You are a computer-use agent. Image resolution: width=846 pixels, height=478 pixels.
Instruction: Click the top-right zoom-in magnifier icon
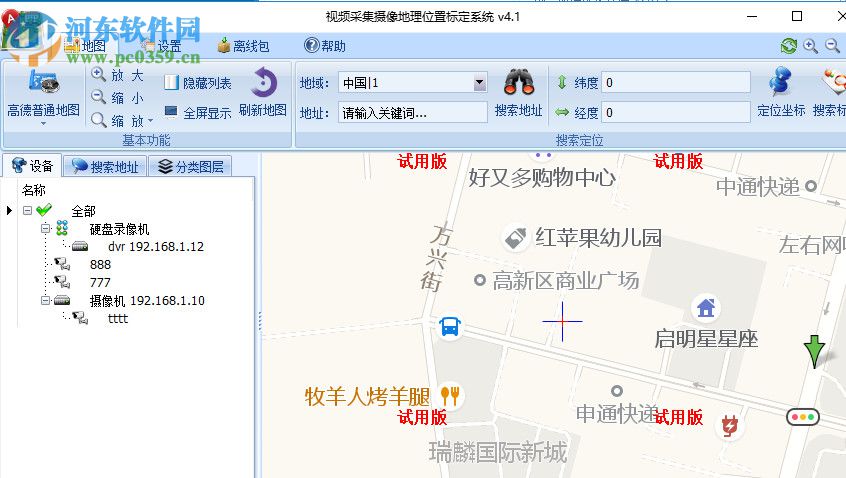(x=810, y=46)
